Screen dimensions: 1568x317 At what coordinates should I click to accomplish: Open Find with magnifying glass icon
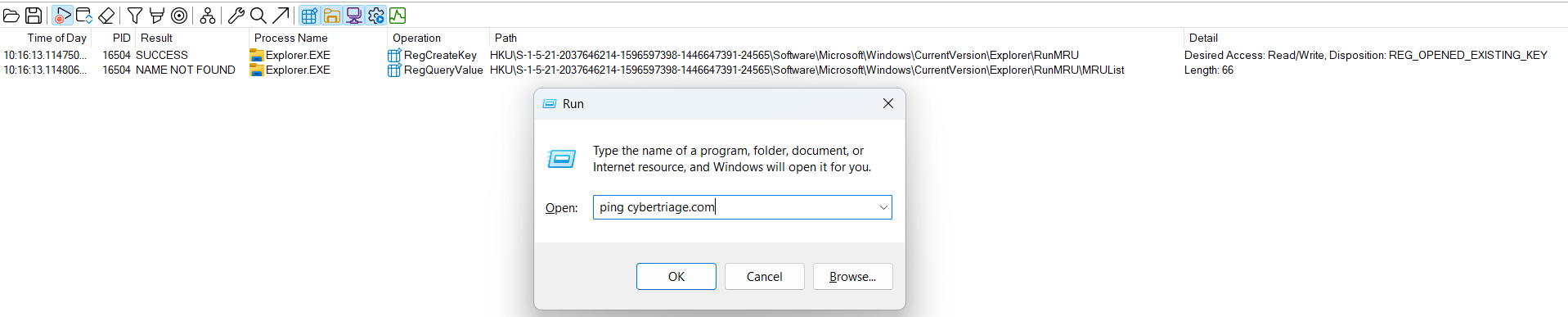[x=258, y=16]
